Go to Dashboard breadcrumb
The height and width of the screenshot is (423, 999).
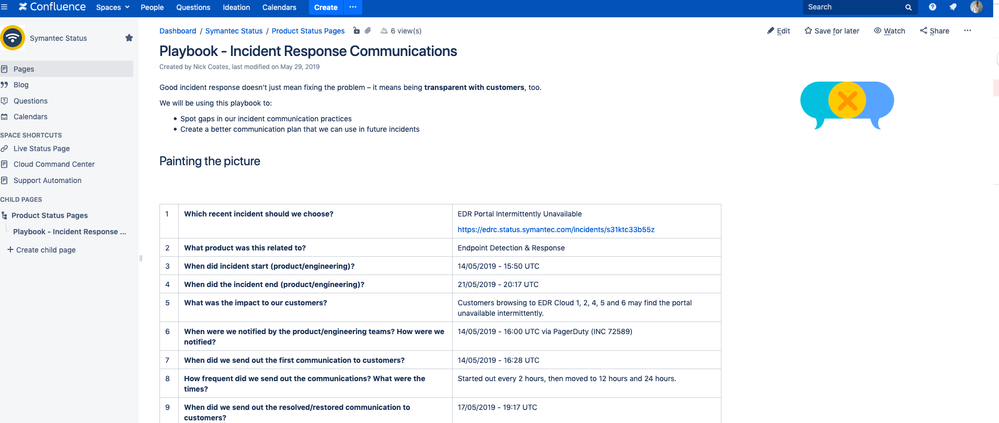click(x=178, y=31)
